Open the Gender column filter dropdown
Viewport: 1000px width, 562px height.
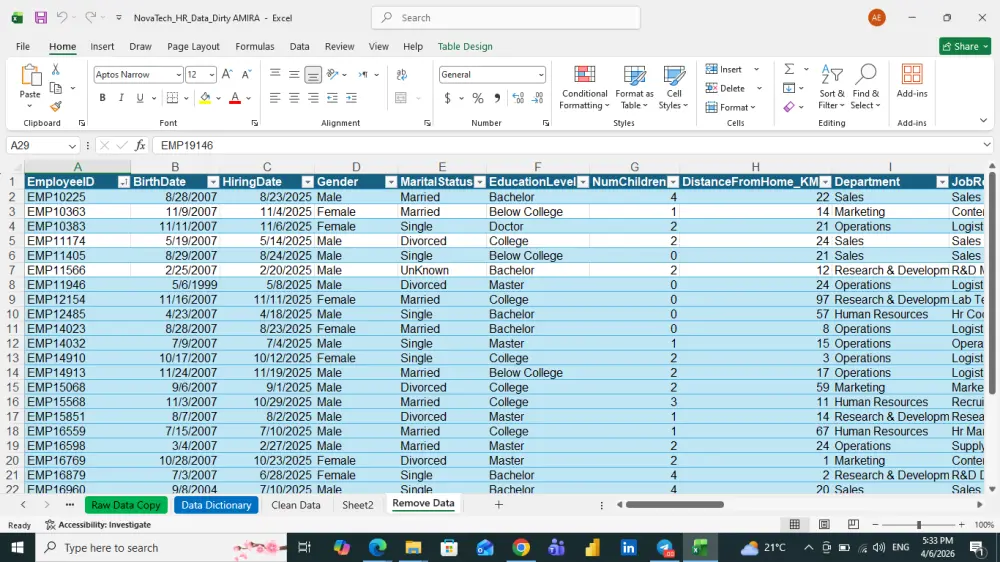pos(391,182)
